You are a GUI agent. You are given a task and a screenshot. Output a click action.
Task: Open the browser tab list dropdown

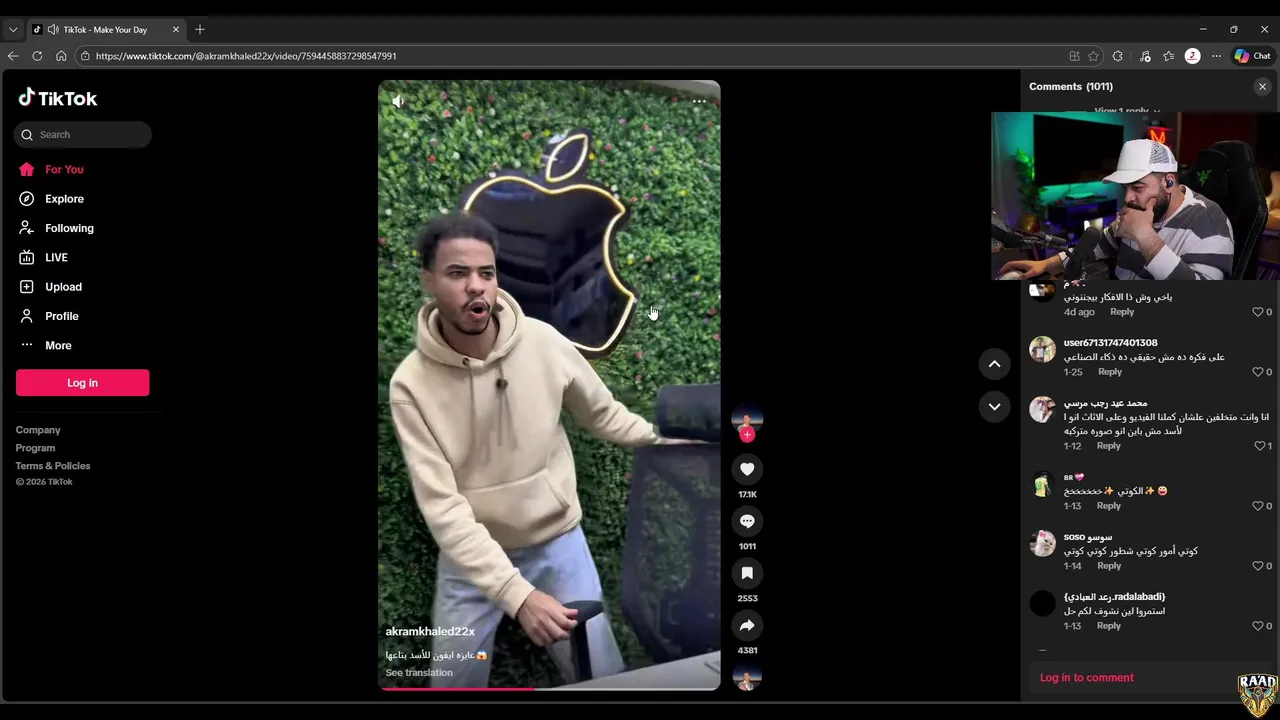(13, 30)
